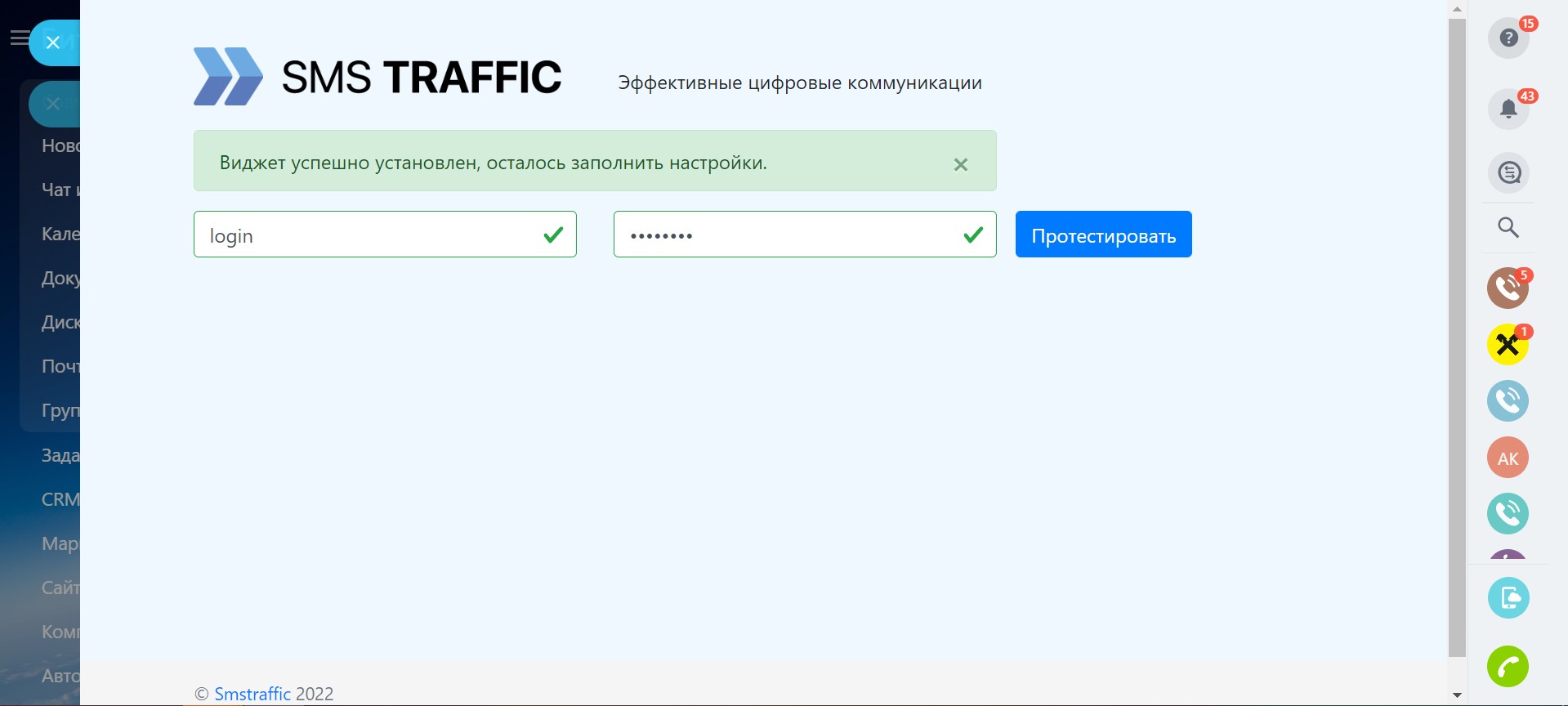The width and height of the screenshot is (1568, 706).
Task: Open search with the magnifier icon
Action: [1508, 227]
